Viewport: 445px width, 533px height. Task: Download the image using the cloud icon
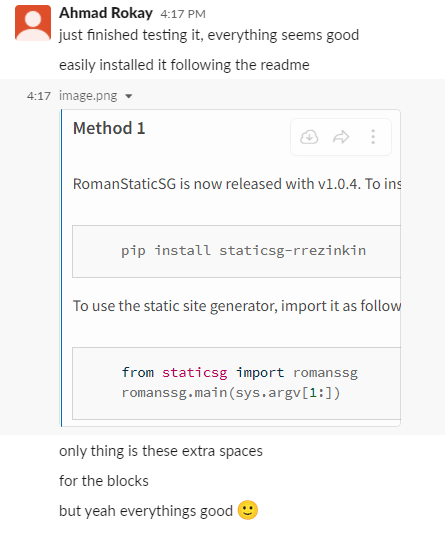pos(309,137)
